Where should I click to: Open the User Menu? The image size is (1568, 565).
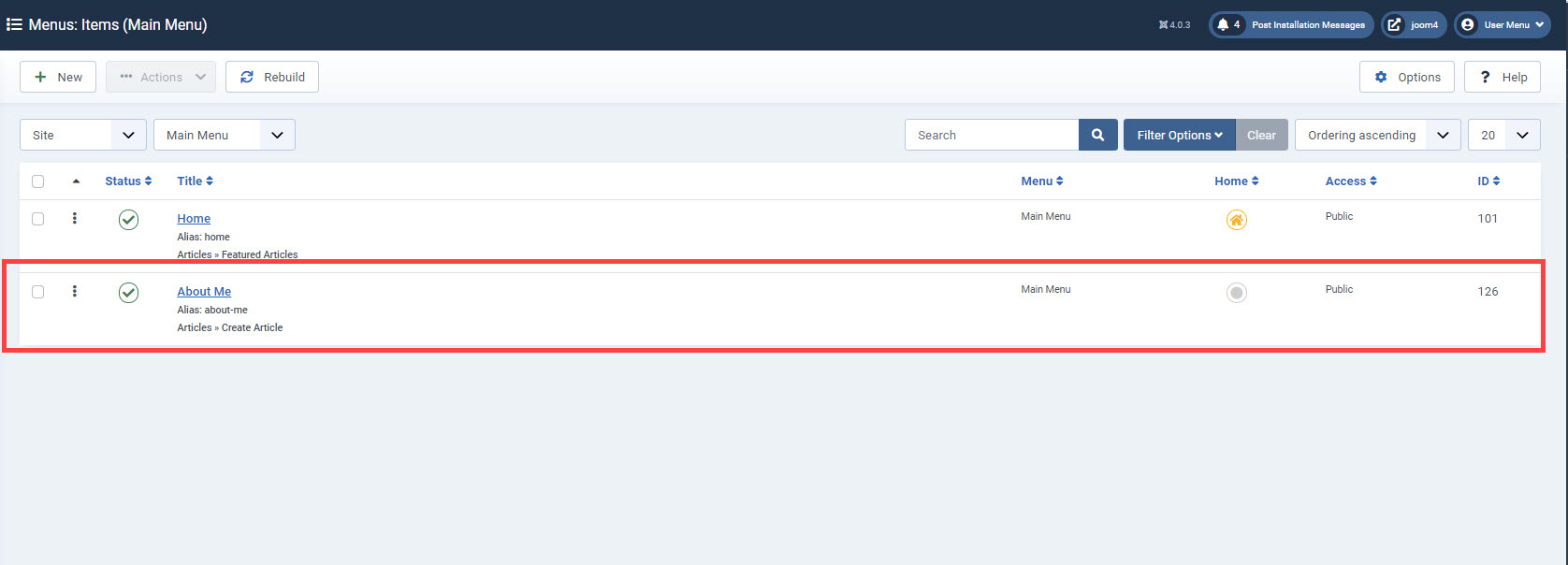click(1502, 25)
